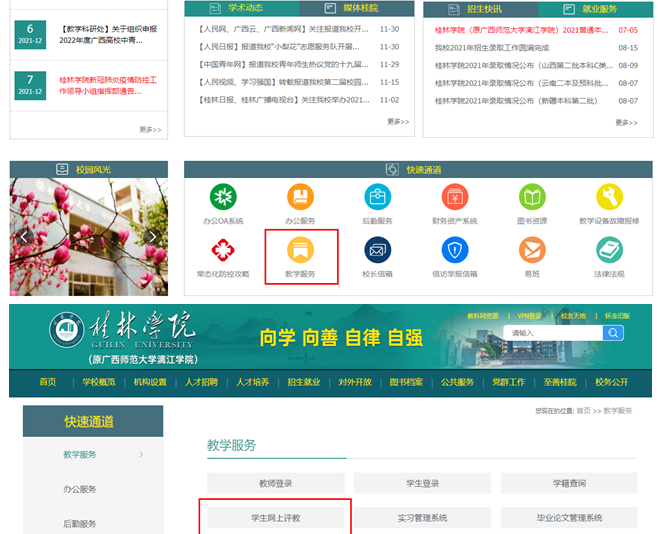Click the 后勤服务 icon

[x=378, y=197]
